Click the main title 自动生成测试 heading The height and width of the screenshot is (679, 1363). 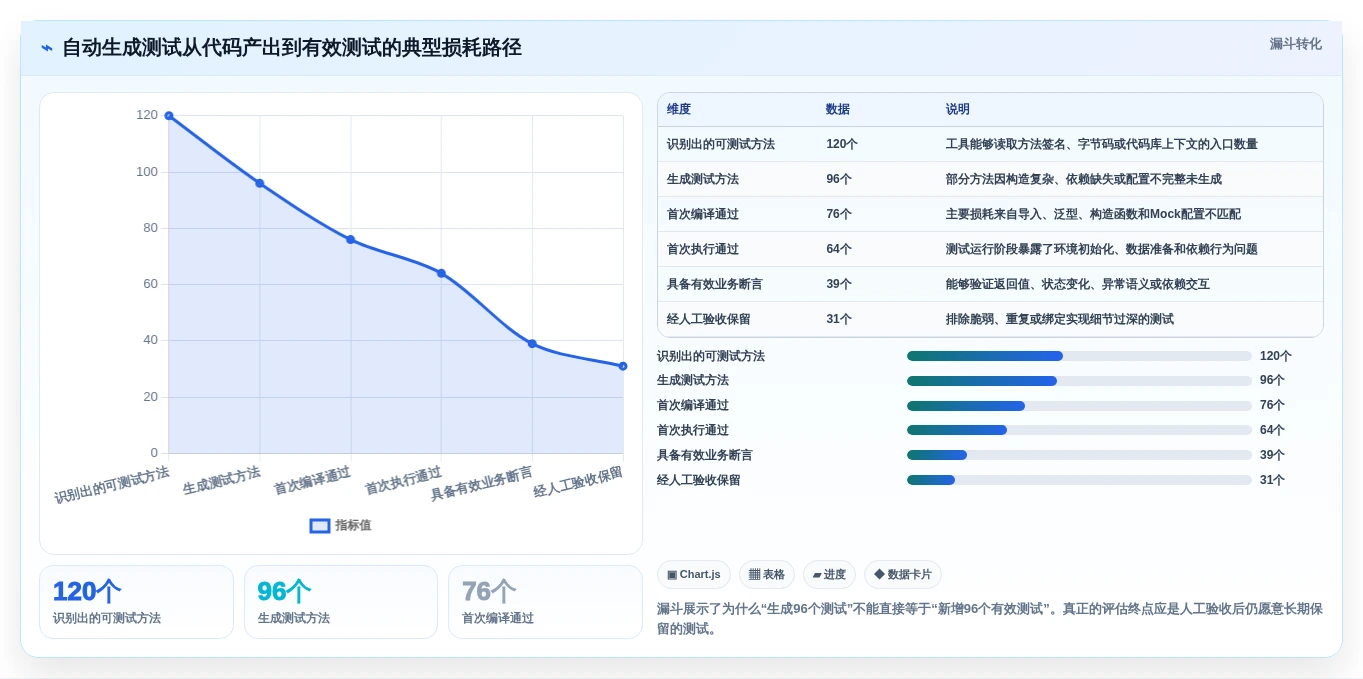pos(292,47)
